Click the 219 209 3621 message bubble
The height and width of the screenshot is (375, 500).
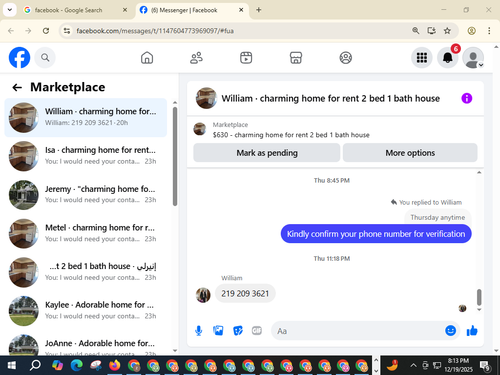click(x=245, y=294)
